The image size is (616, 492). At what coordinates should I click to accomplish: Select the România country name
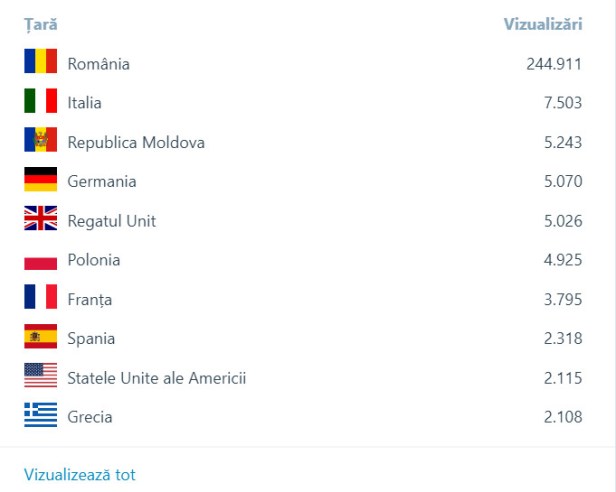coord(98,64)
